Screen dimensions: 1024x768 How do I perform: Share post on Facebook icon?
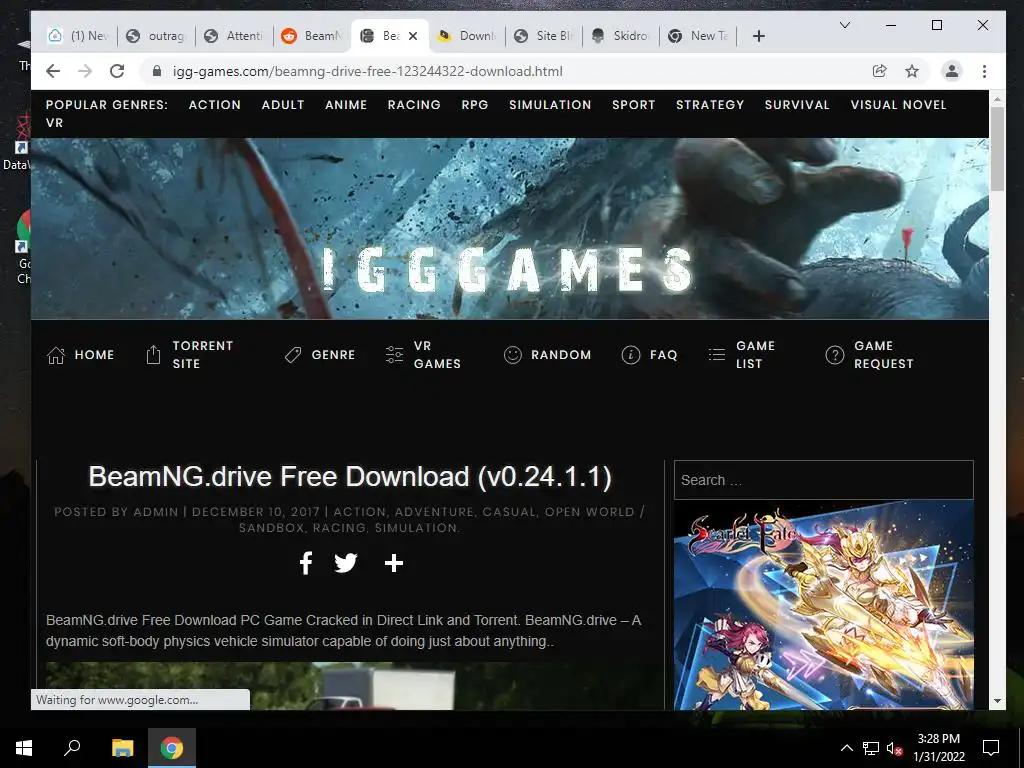[x=306, y=563]
